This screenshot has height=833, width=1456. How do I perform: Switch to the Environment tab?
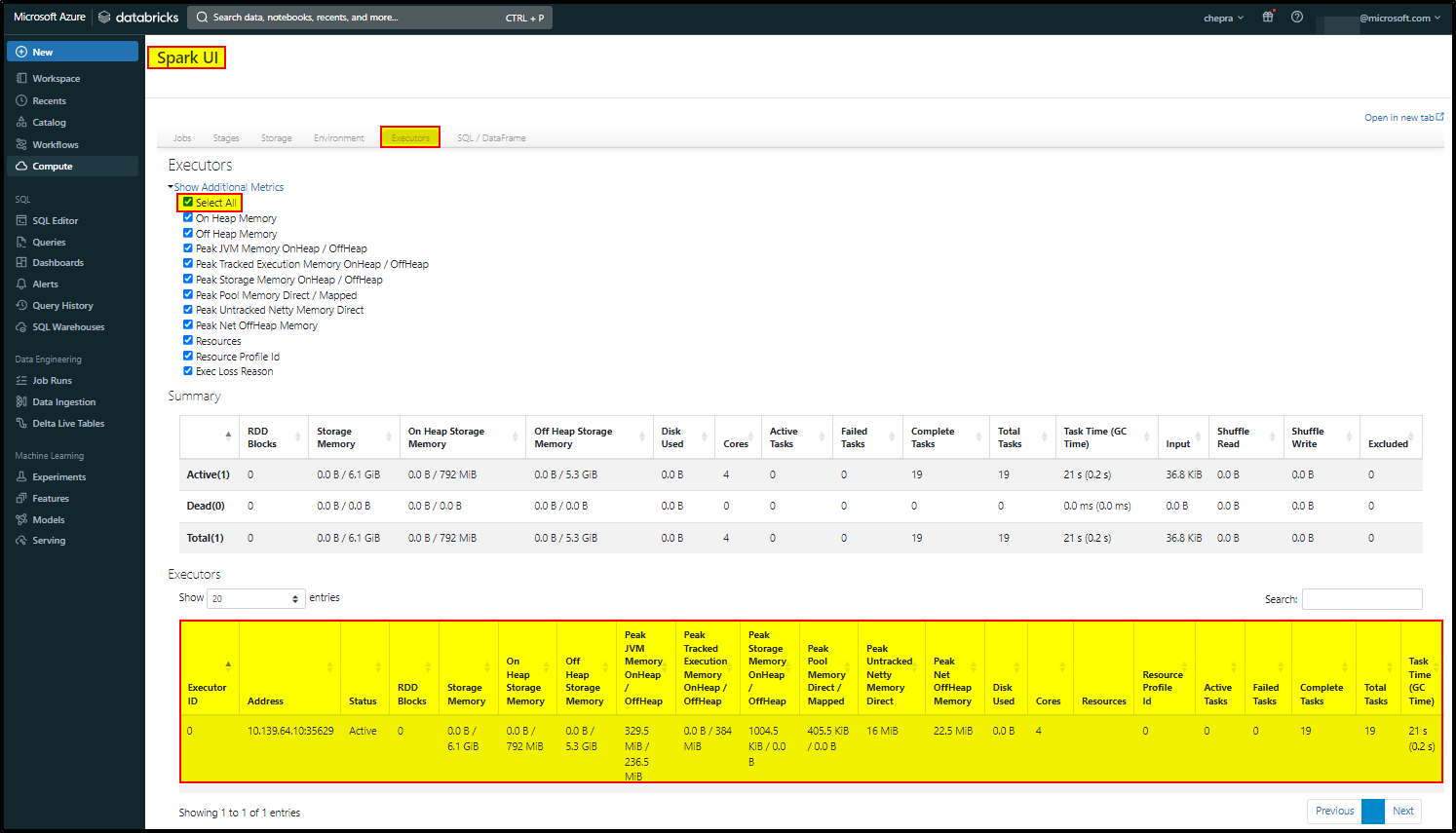tap(339, 138)
